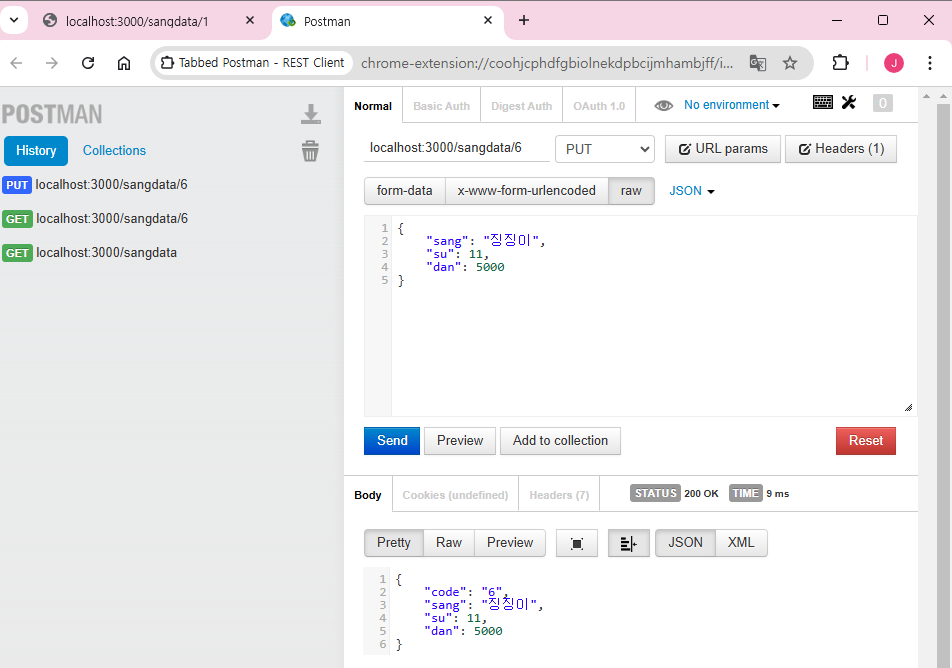This screenshot has height=668, width=952.
Task: Open the HTTP method PUT dropdown
Action: [605, 149]
